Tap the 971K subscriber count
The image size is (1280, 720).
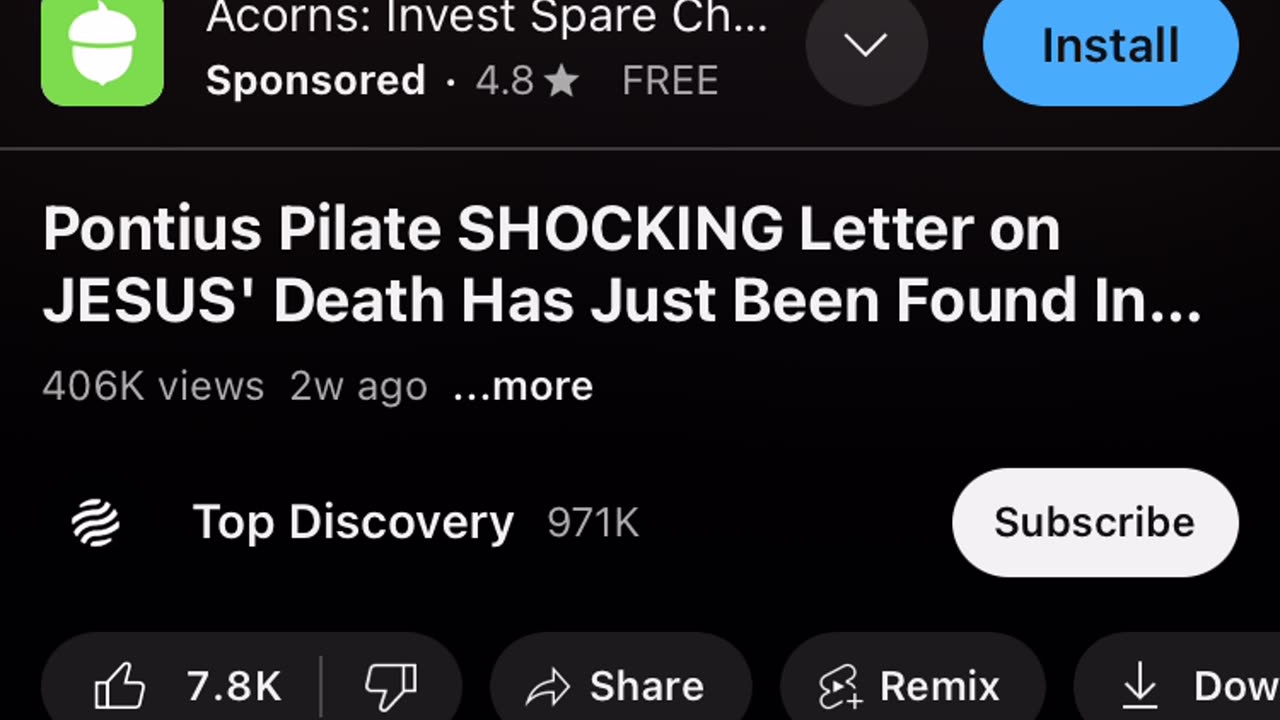[x=593, y=523]
